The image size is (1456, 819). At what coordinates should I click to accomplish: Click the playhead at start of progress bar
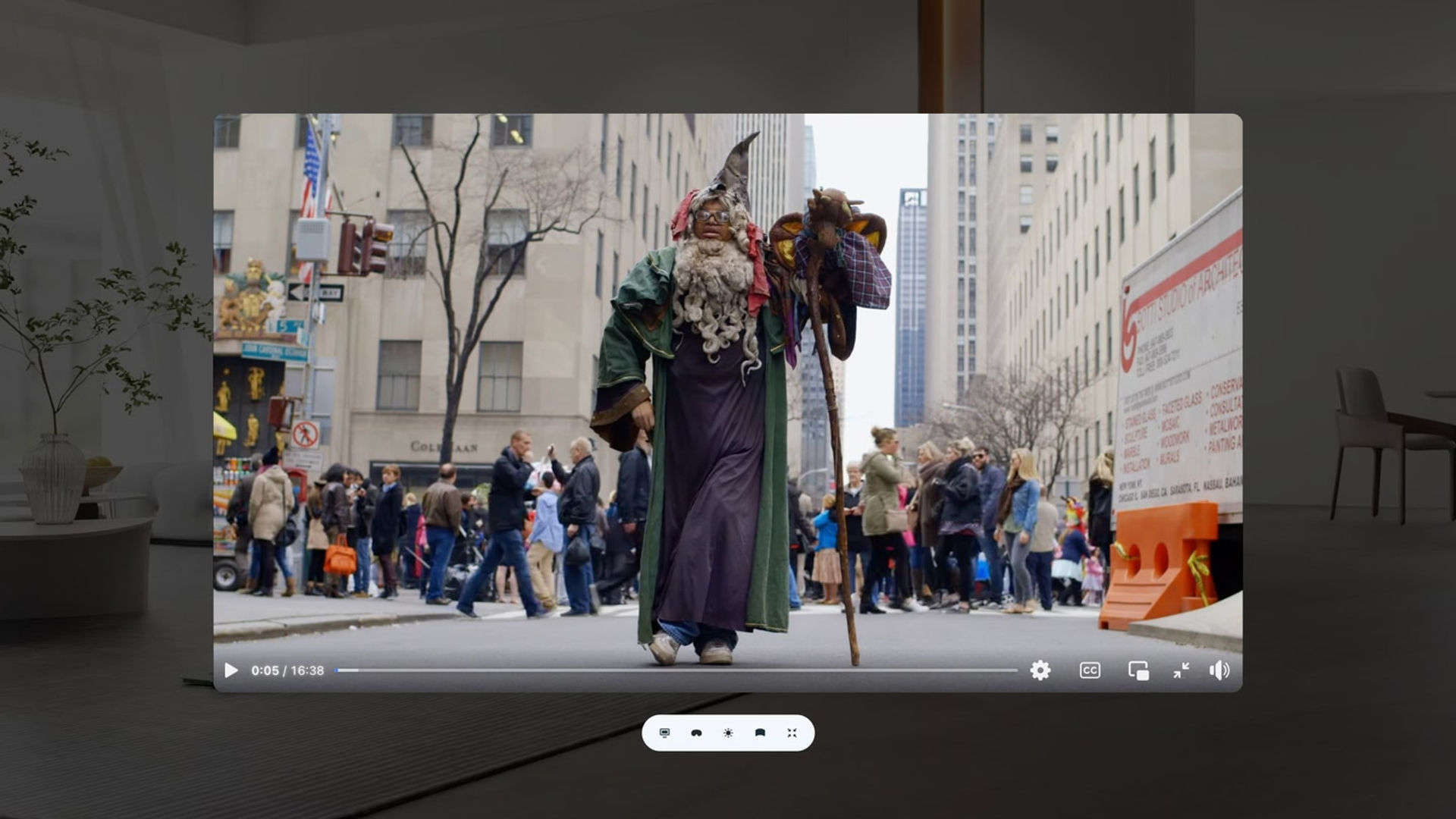click(338, 670)
